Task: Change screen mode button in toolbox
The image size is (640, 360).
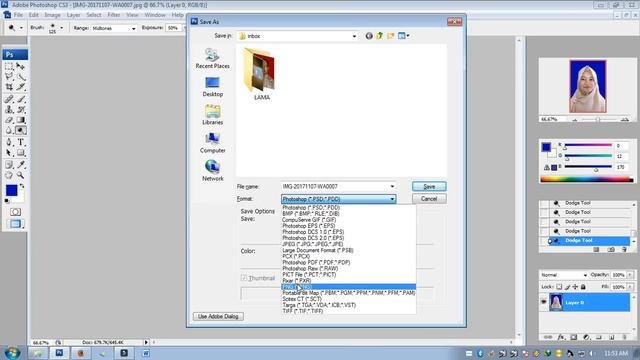Action: [x=15, y=224]
